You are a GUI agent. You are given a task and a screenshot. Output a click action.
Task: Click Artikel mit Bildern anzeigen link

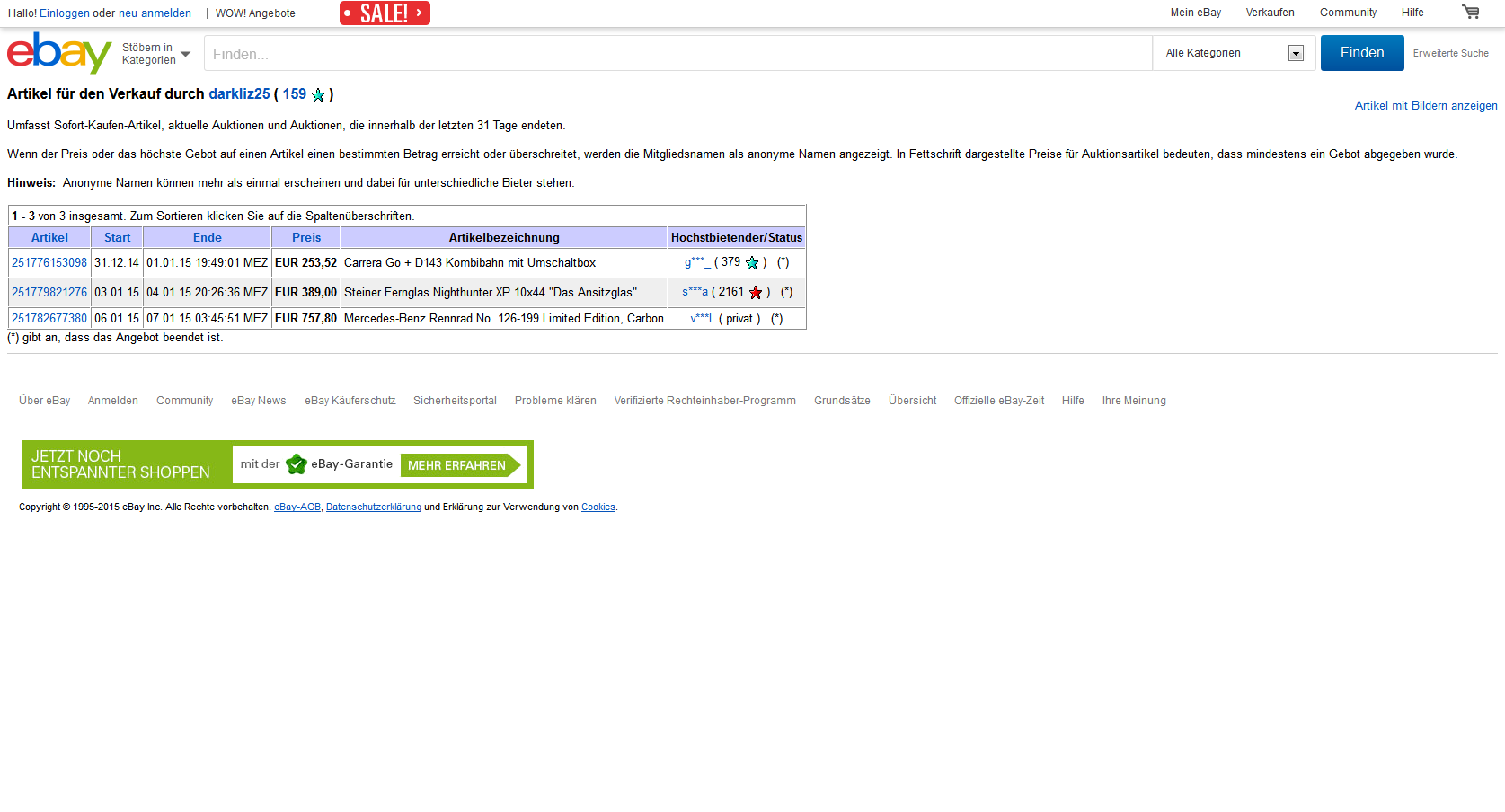(1425, 106)
